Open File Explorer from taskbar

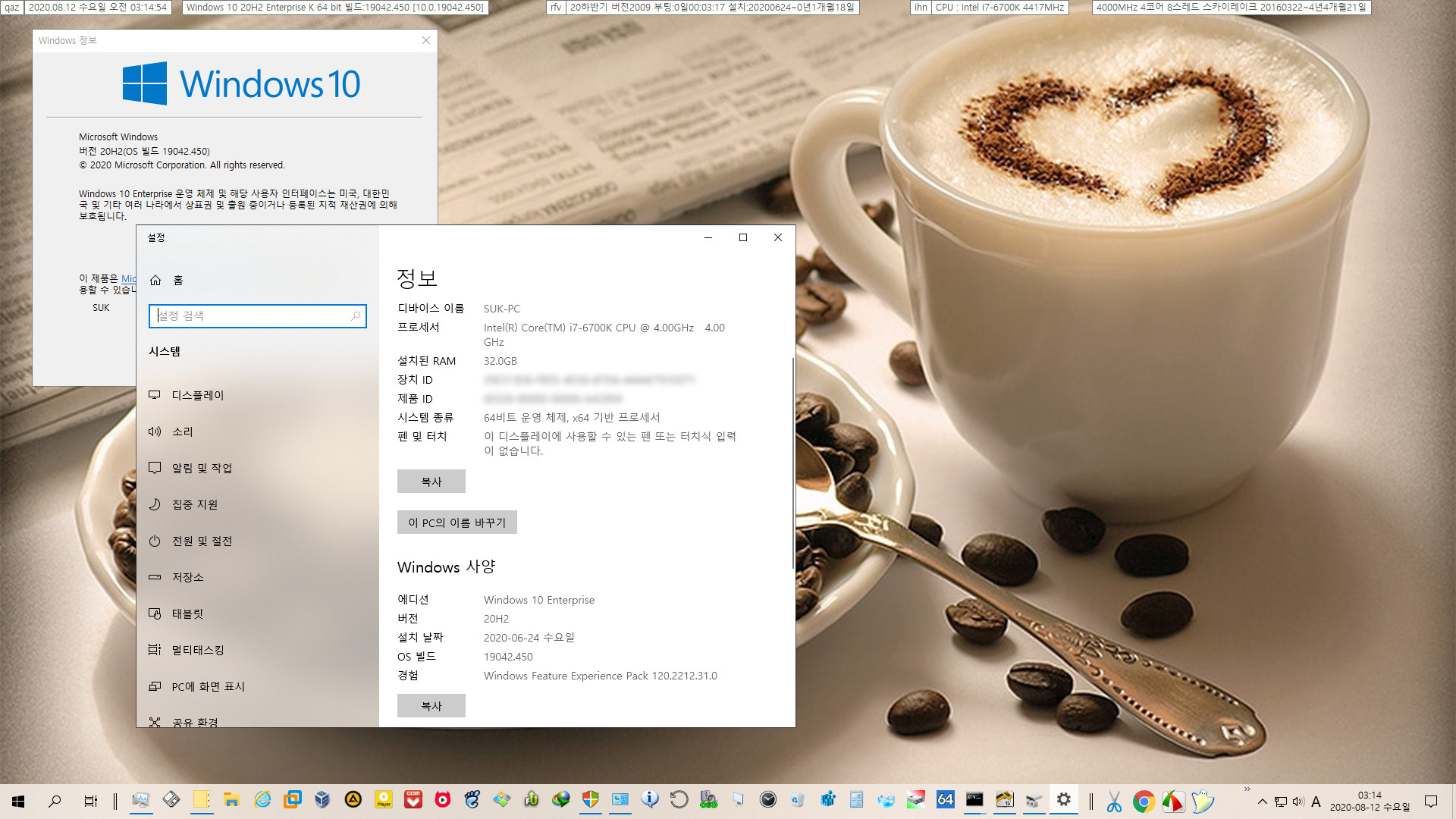(231, 800)
